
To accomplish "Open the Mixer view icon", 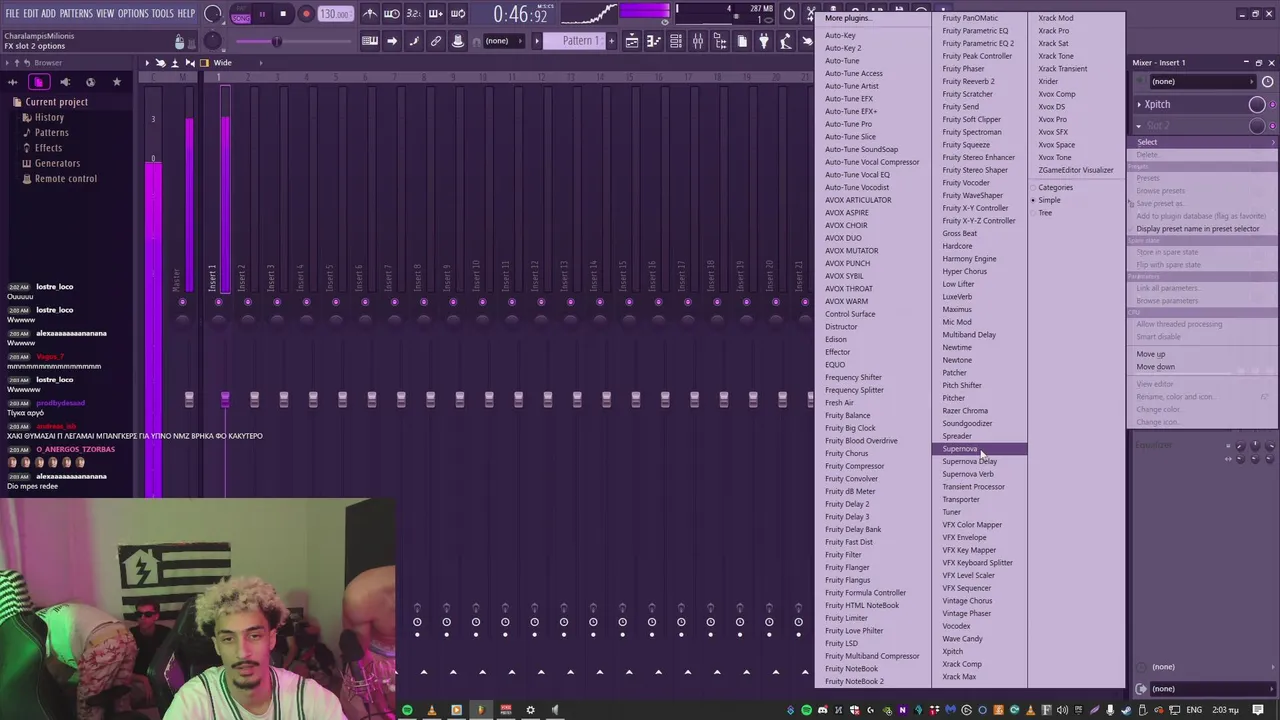I will 698,41.
